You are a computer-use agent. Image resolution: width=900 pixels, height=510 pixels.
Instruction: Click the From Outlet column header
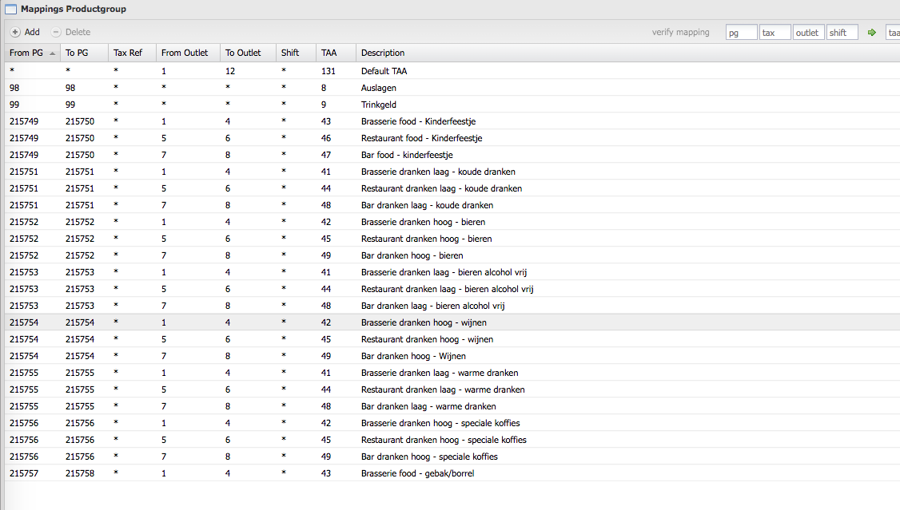coord(184,53)
